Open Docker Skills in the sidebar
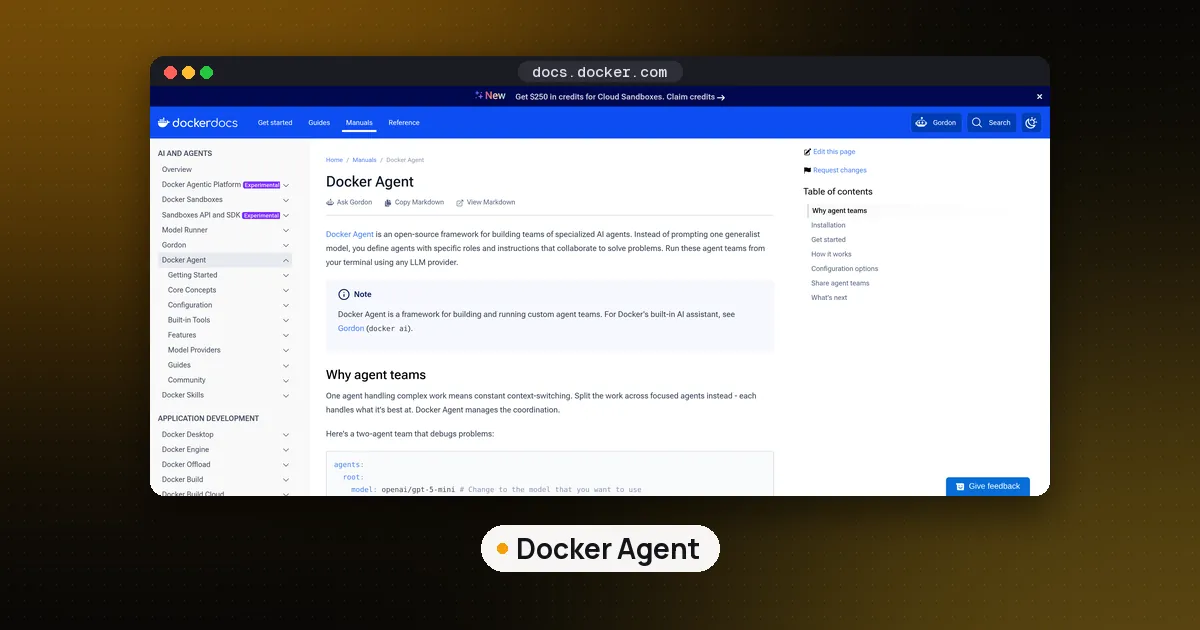Viewport: 1200px width, 630px height. pyautogui.click(x=183, y=395)
